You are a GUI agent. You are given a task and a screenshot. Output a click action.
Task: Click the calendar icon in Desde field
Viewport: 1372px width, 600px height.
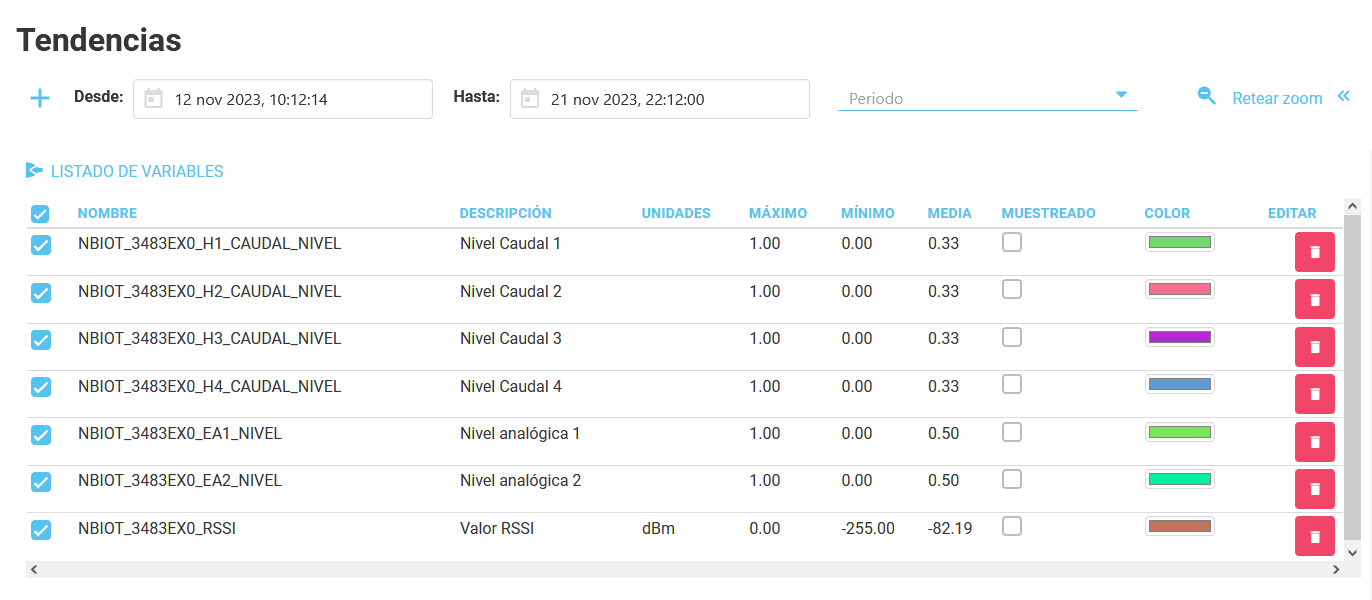click(153, 98)
